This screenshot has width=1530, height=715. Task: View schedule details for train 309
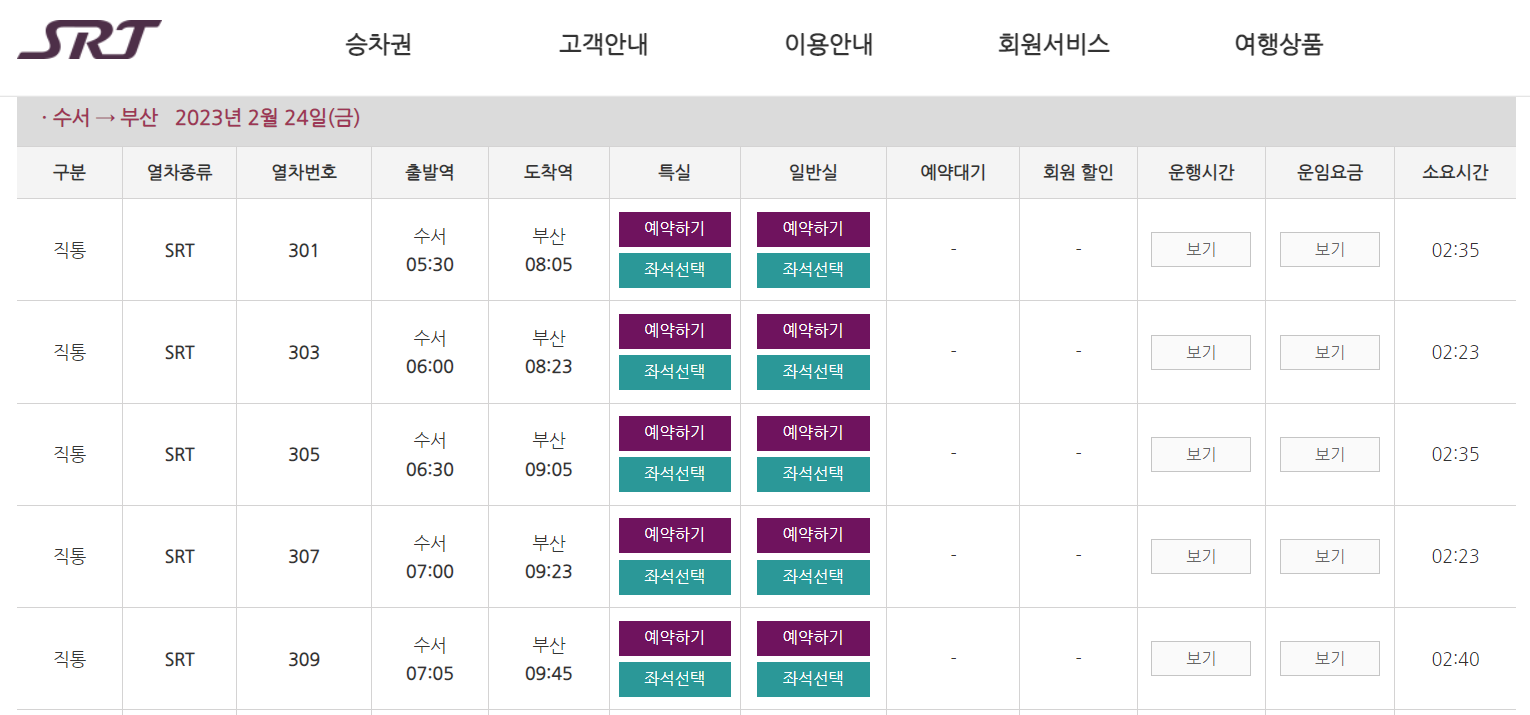click(x=1200, y=658)
